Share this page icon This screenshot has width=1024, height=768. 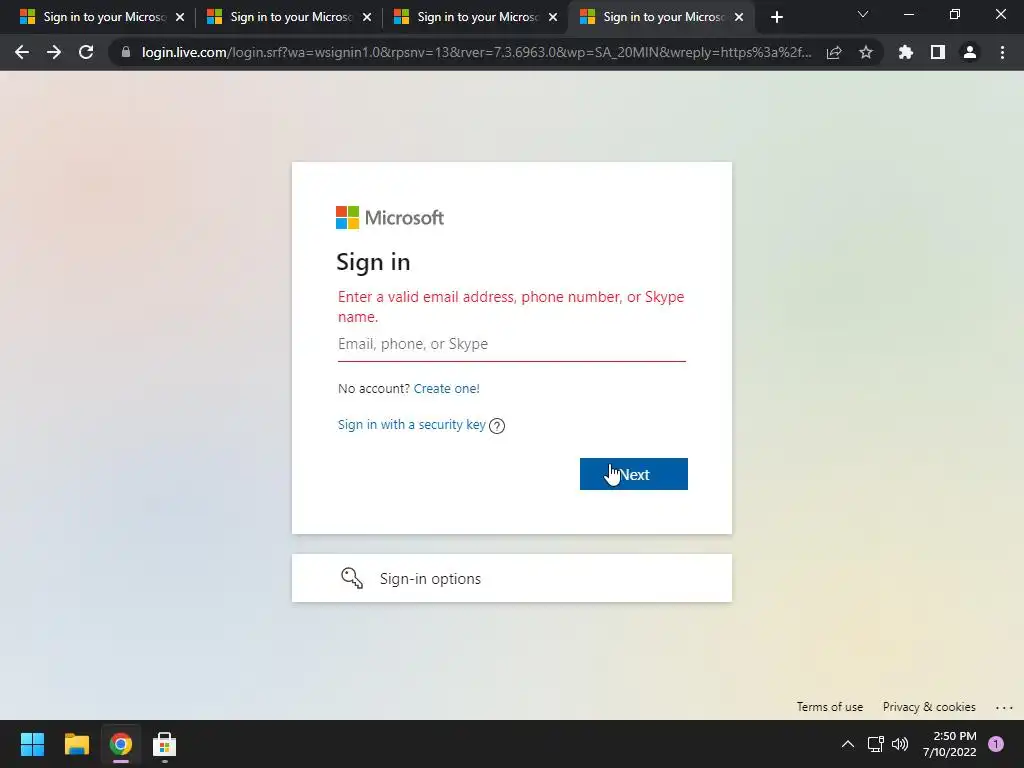coord(834,52)
